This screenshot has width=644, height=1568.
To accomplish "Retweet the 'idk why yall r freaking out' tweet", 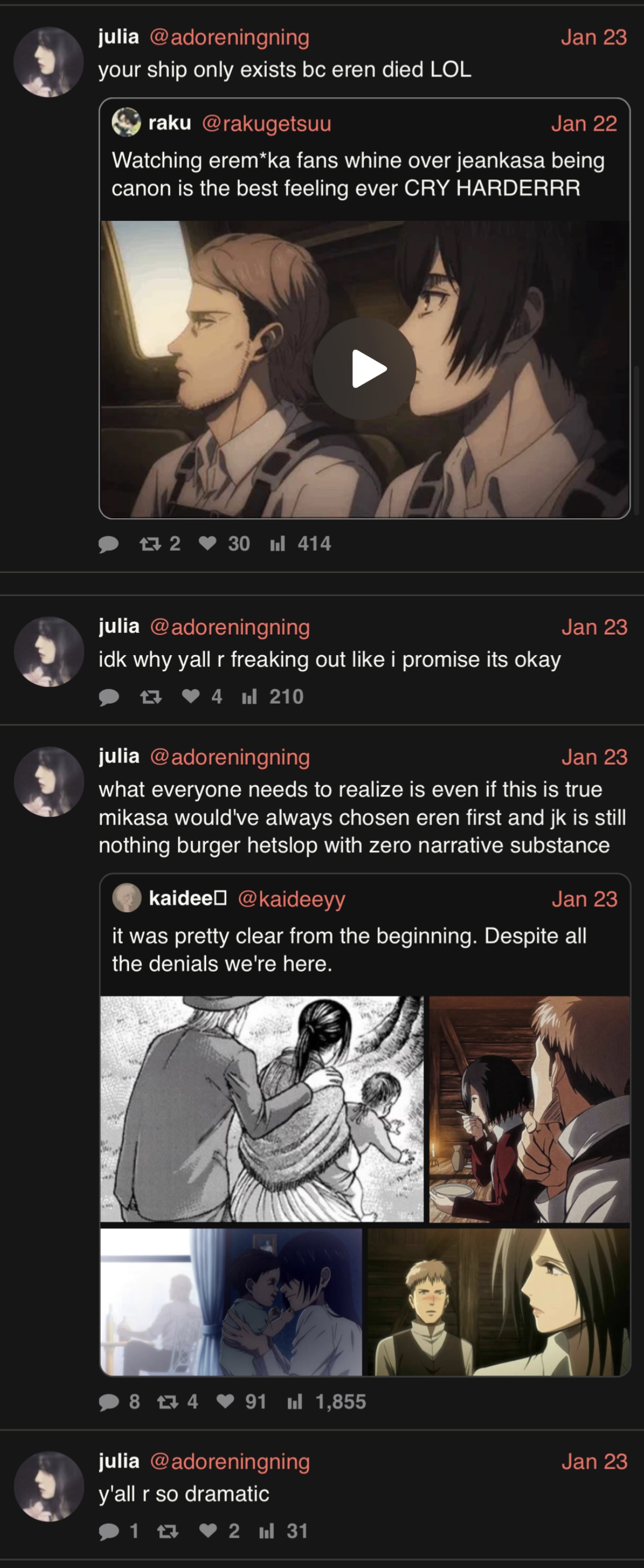I will 150,696.
